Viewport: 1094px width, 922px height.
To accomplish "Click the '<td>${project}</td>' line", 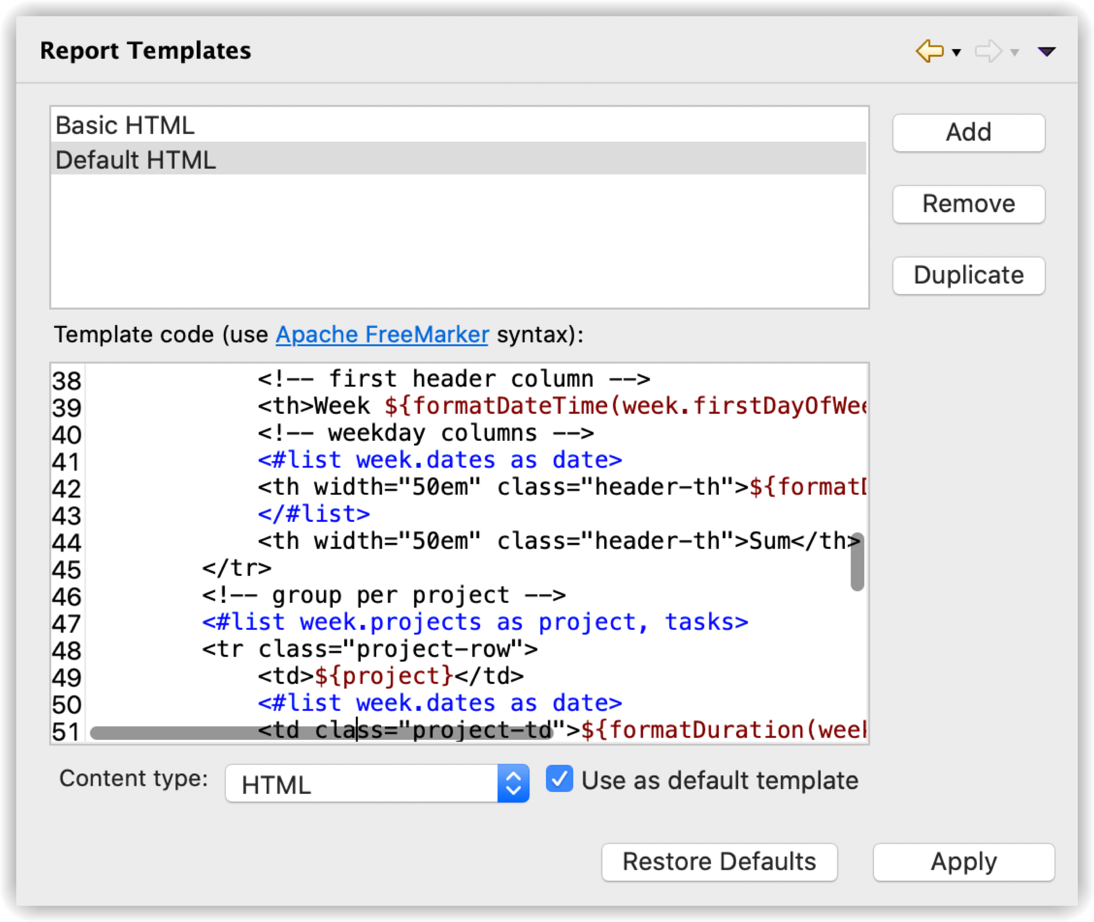I will click(391, 676).
